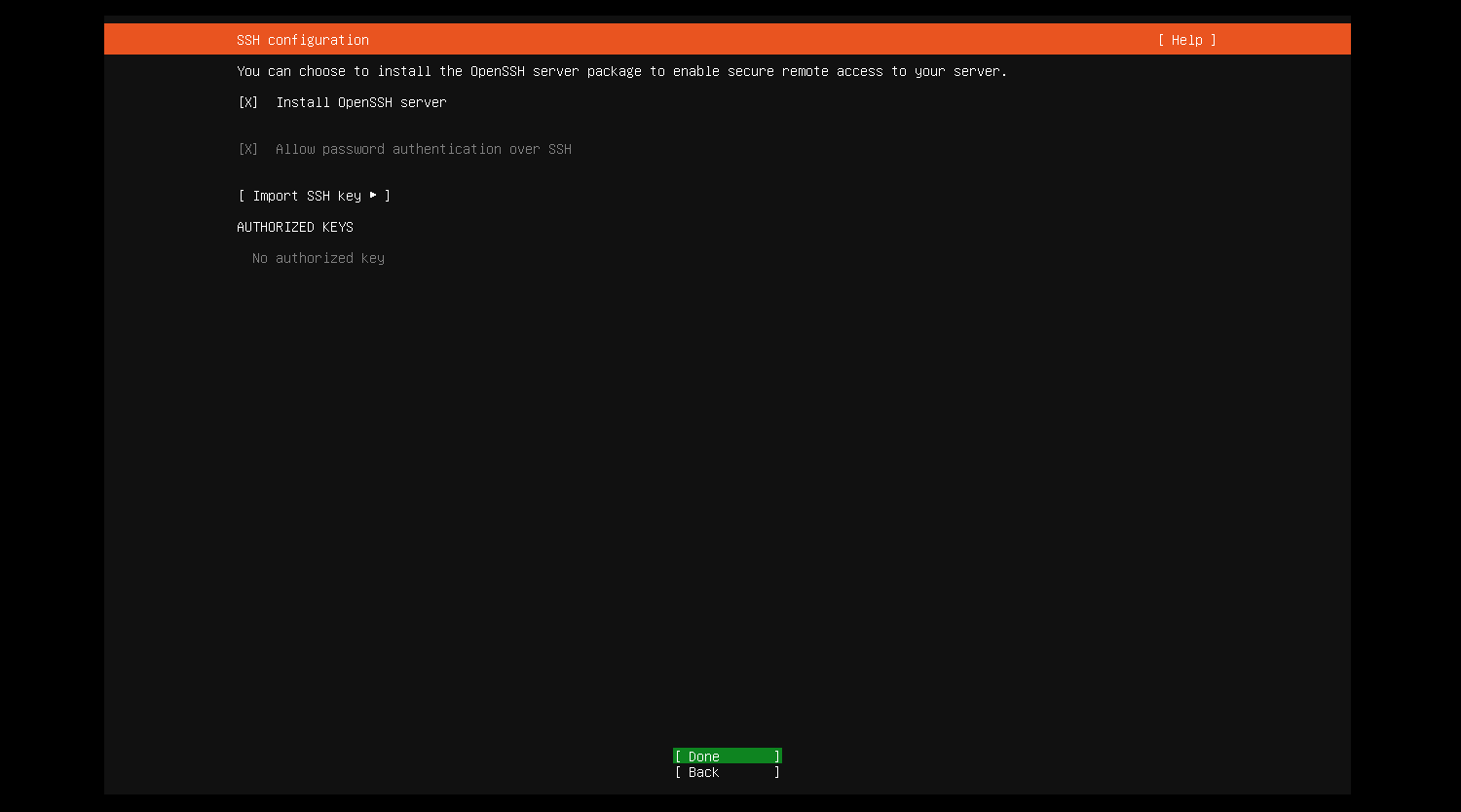
Task: Click the closing bracket of Back button
Action: coord(777,772)
